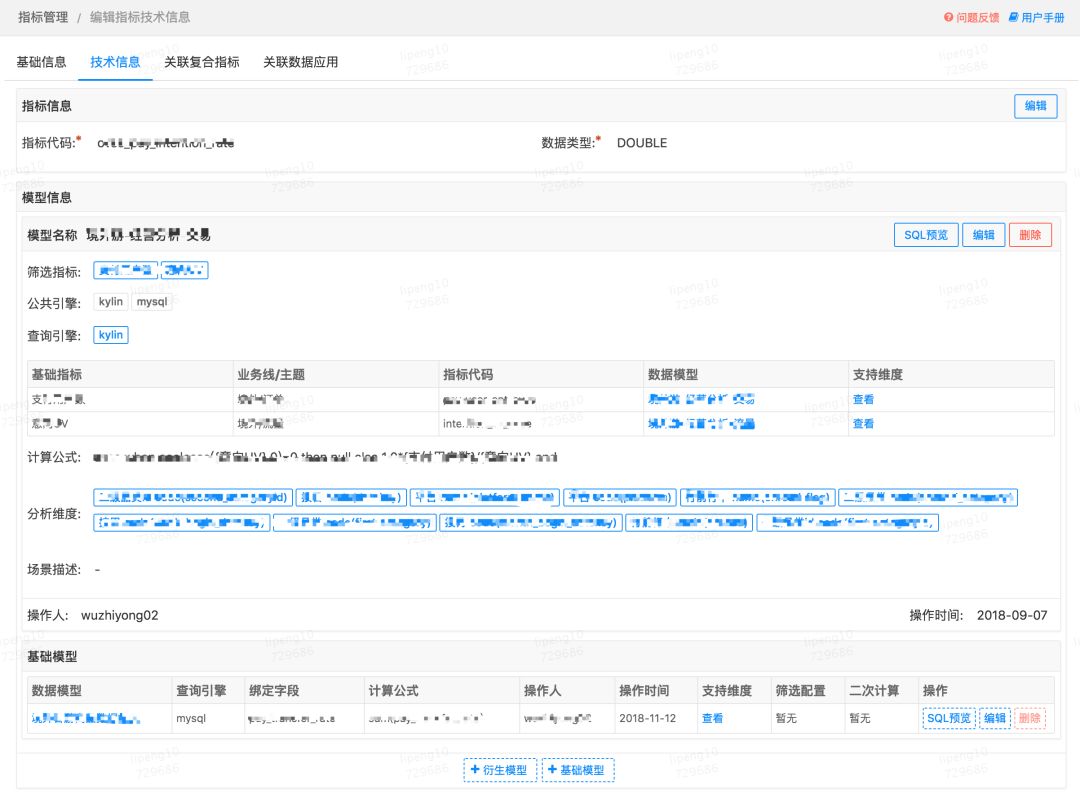Open the 关联数据应用 tab
Screen dimensions: 1080x793
(300, 62)
